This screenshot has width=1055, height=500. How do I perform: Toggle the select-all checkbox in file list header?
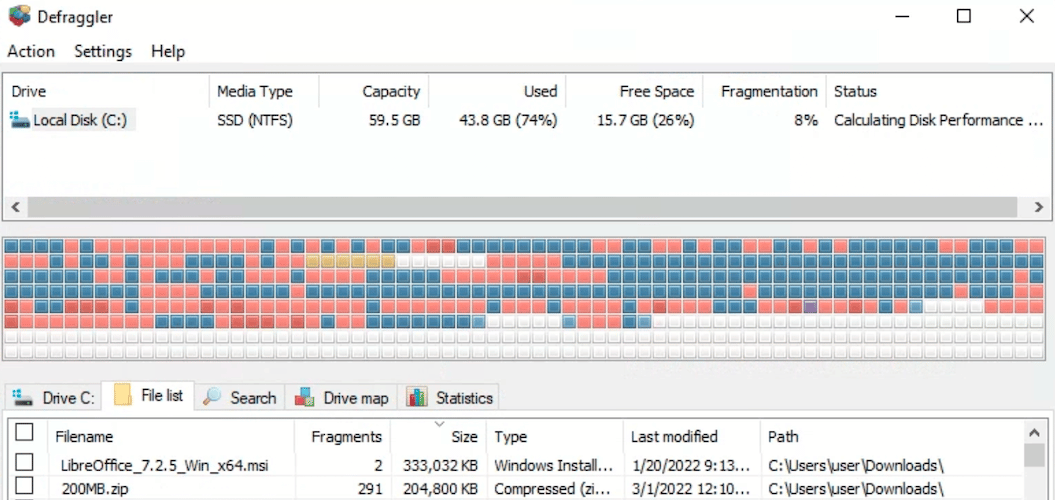pos(24,433)
